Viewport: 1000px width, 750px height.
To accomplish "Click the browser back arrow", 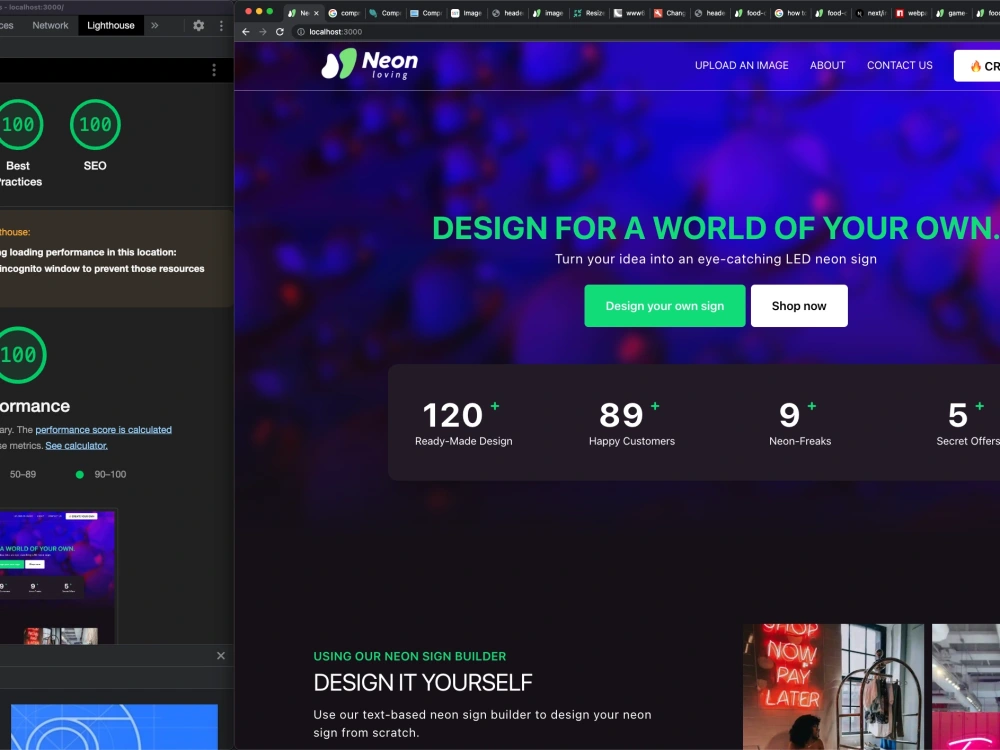I will point(244,31).
